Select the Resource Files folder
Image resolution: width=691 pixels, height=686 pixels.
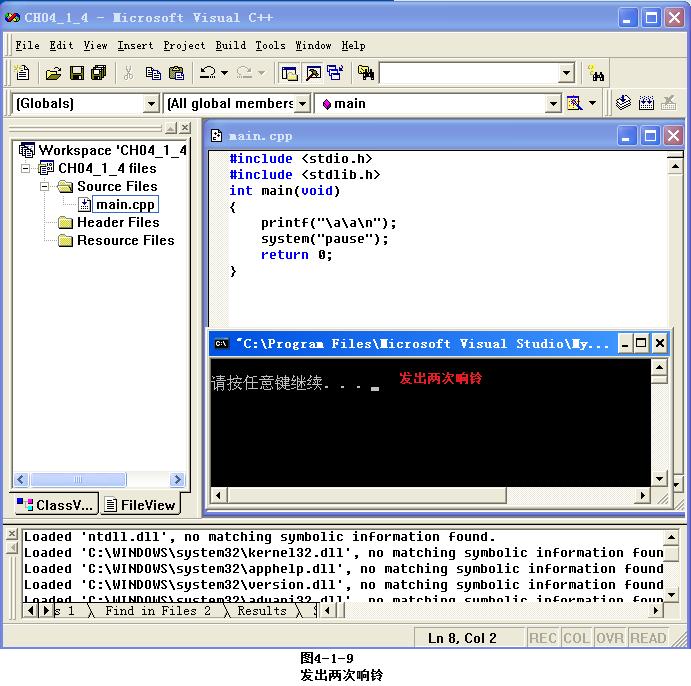[126, 241]
